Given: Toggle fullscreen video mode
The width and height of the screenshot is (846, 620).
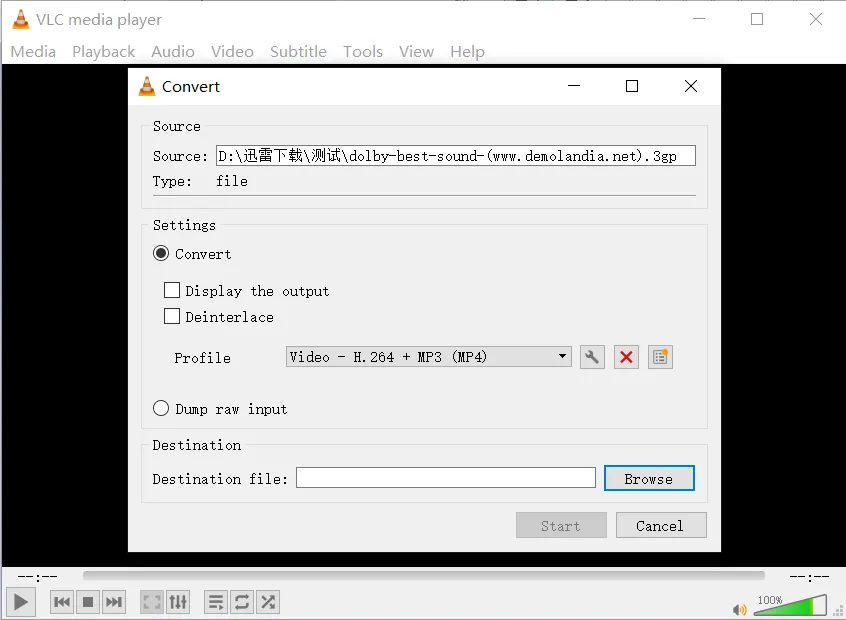Looking at the screenshot, I should click(152, 602).
